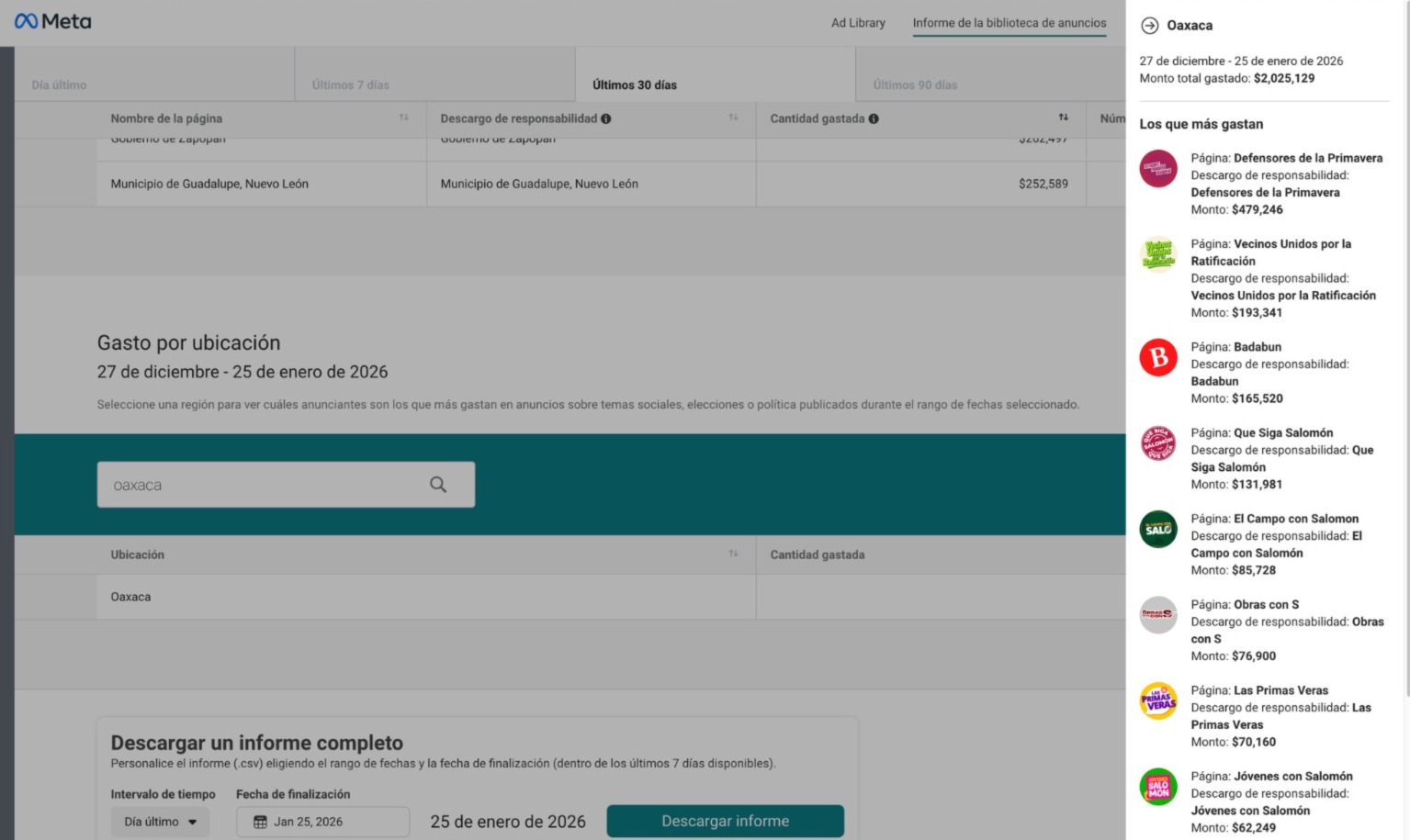Open Jóvenes con Salomón page name
This screenshot has height=840, width=1410.
coord(1293,776)
